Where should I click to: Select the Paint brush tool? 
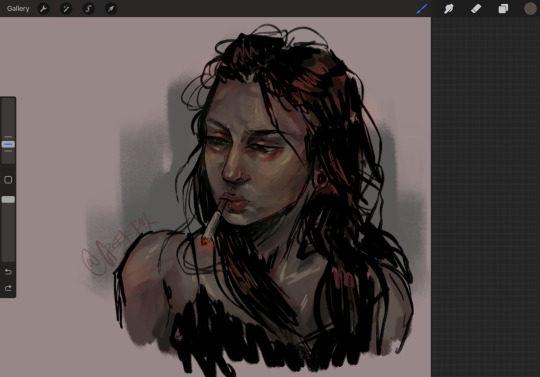(x=422, y=9)
